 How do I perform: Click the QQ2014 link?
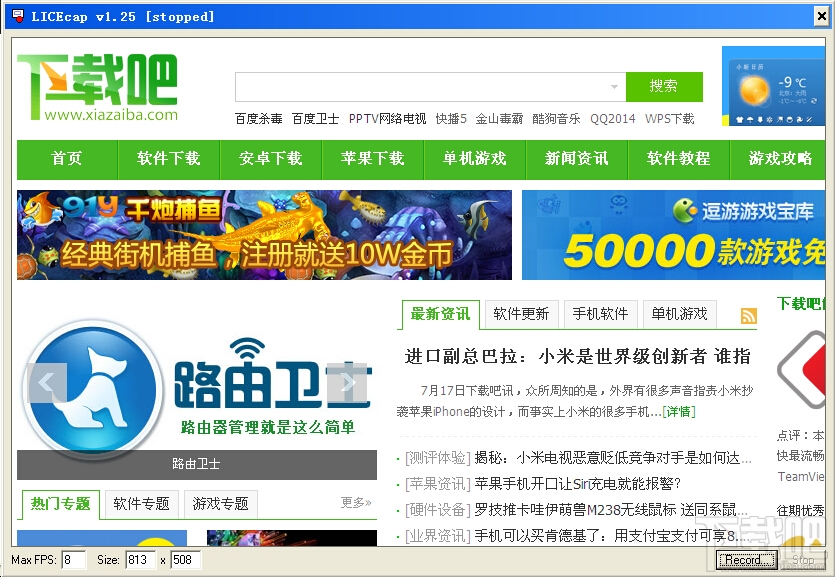pyautogui.click(x=612, y=119)
